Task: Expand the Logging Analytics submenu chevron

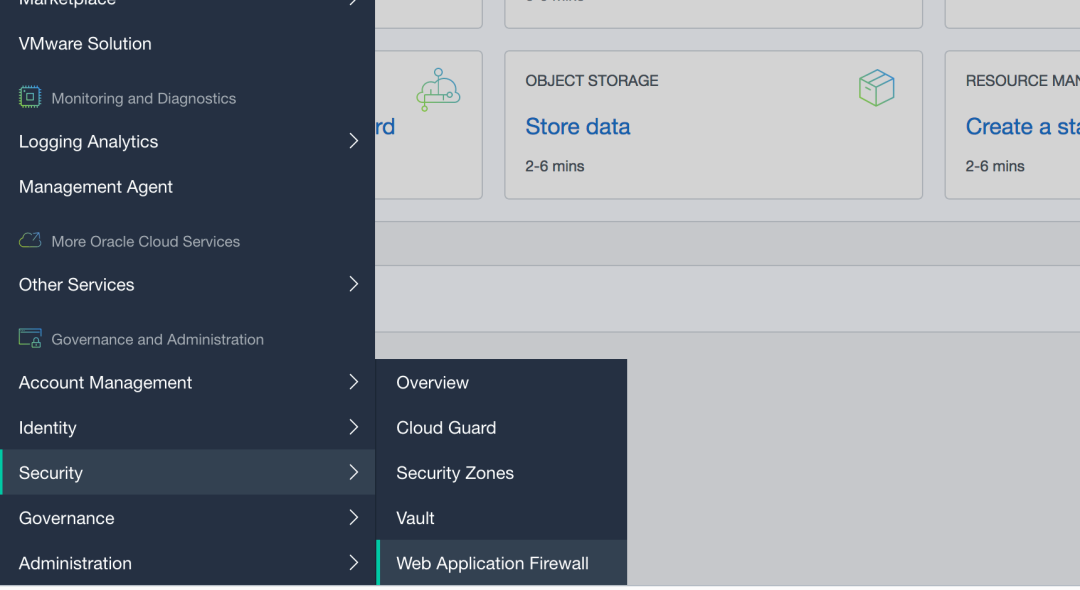Action: coord(353,141)
